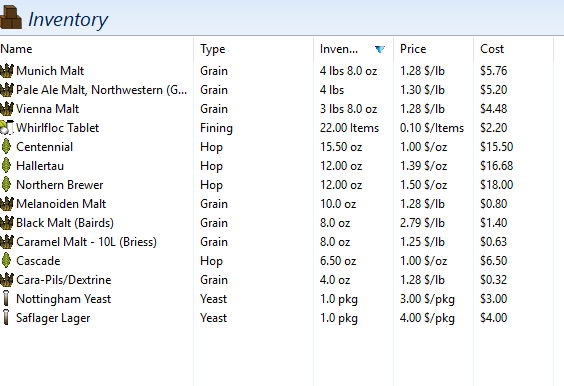Click the fining icon beside Whirlfloc Tablet
Image resolution: width=564 pixels, height=386 pixels.
(x=6, y=128)
